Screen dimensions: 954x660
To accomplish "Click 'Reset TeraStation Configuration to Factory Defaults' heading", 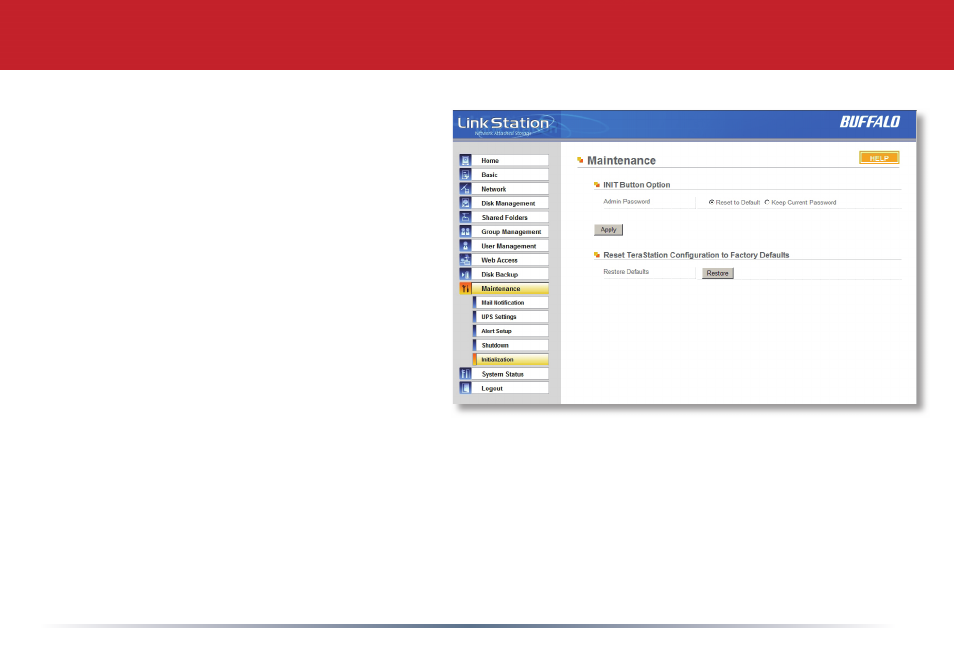I will pos(696,255).
